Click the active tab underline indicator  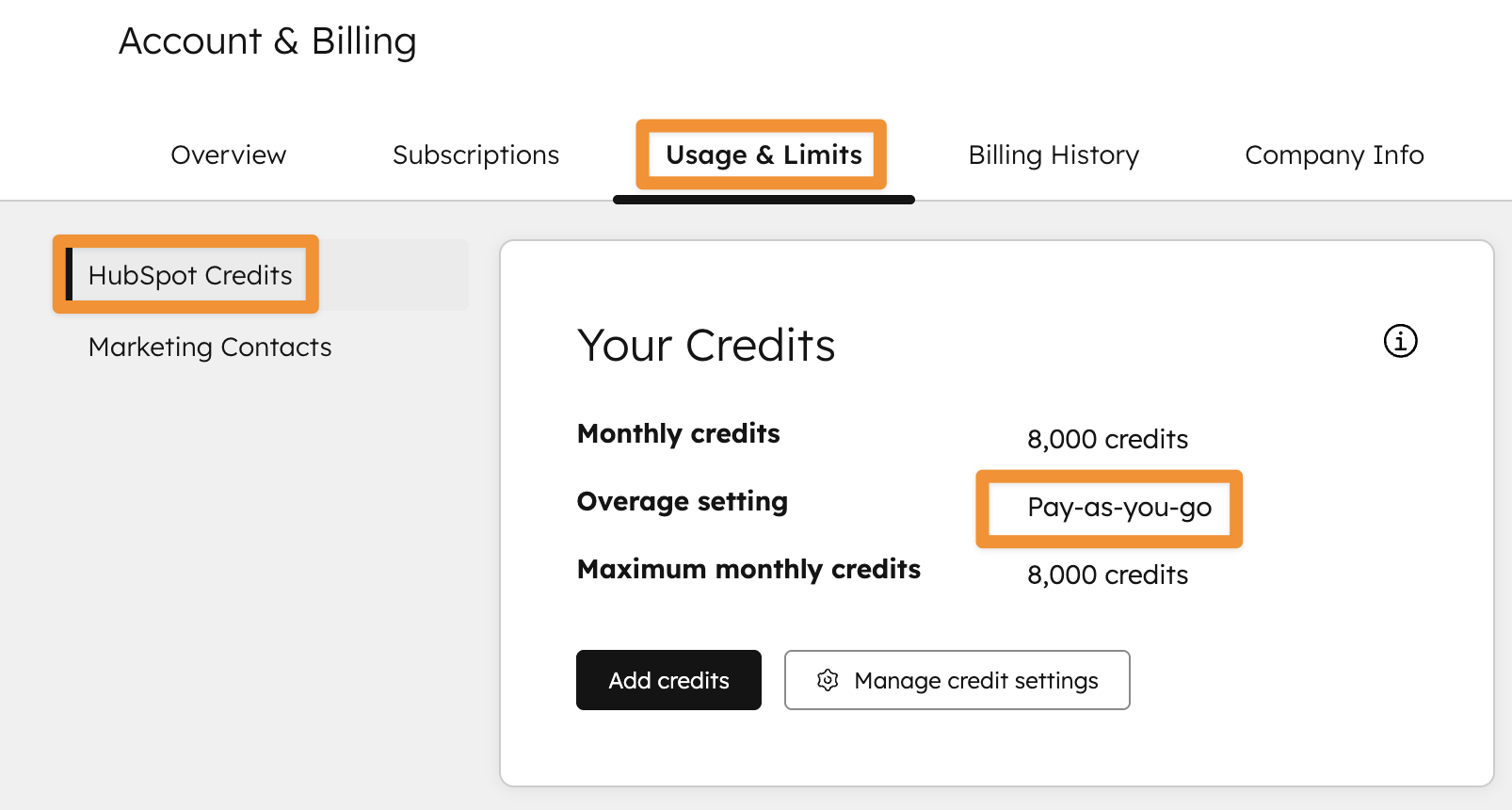[764, 200]
